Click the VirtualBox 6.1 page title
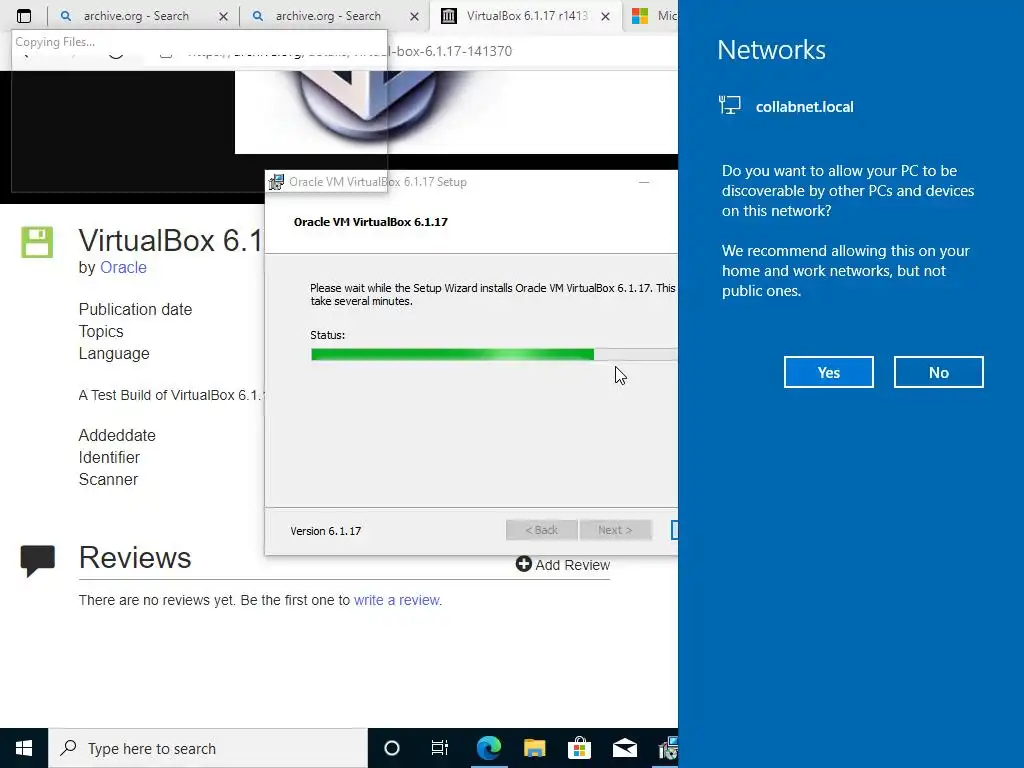 tap(170, 240)
